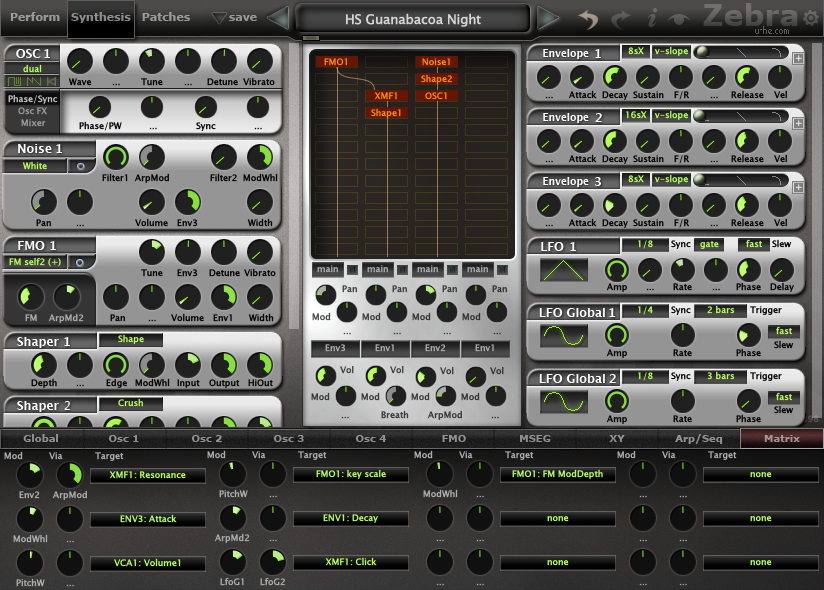The width and height of the screenshot is (824, 590).
Task: Click the 'FMO1: key scale' matrix target
Action: point(351,474)
